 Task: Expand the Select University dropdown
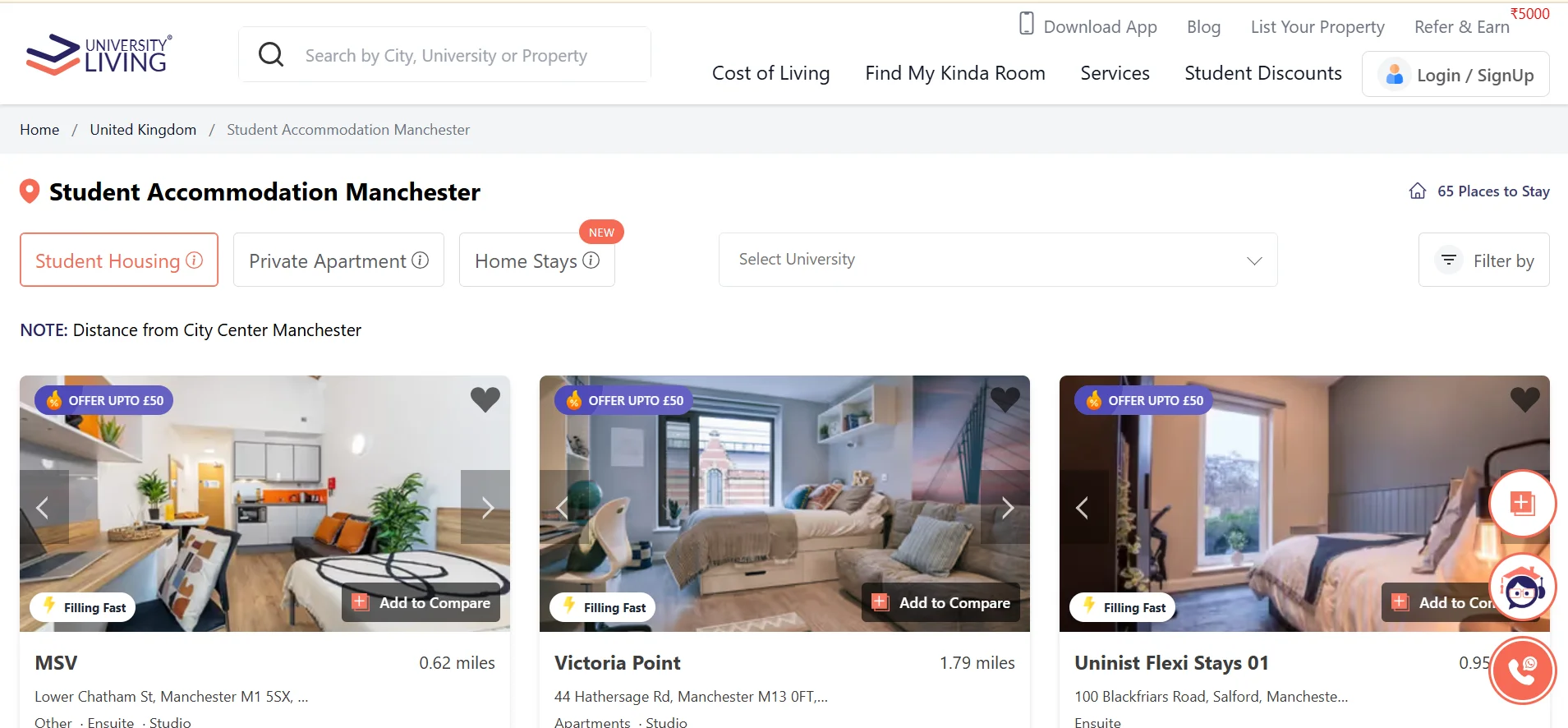[x=998, y=260]
